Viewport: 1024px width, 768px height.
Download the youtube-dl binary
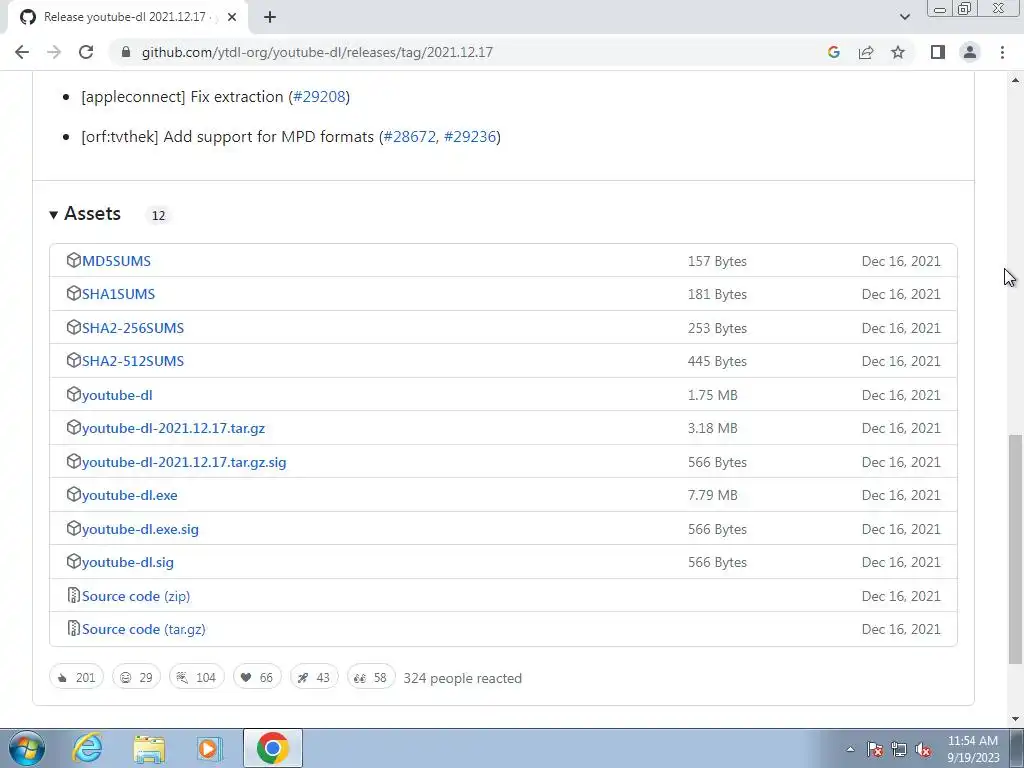tap(117, 395)
